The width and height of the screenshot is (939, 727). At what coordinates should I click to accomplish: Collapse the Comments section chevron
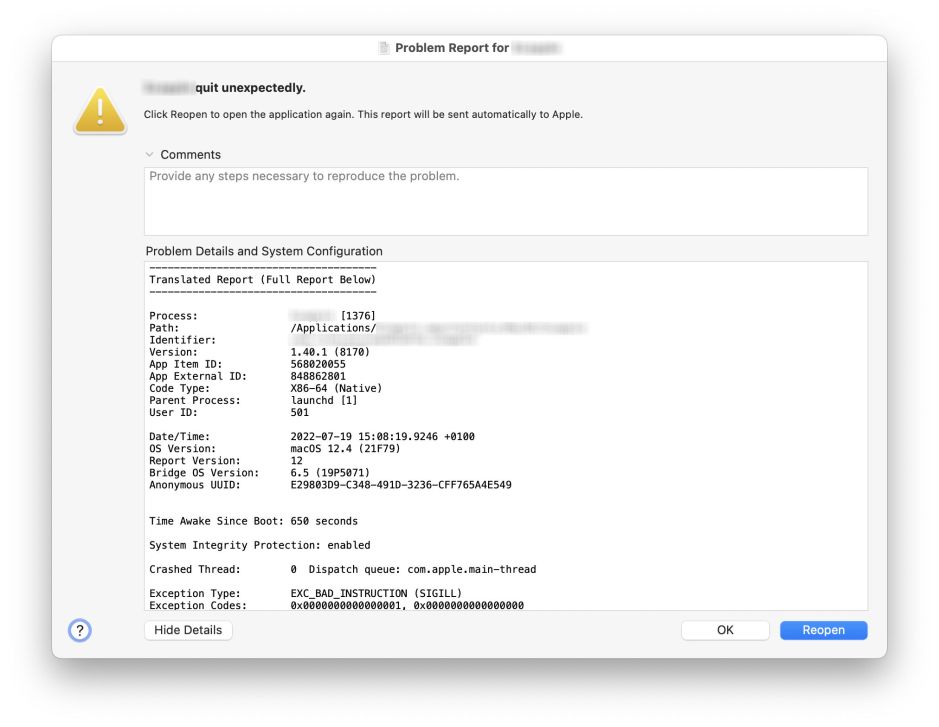tap(150, 155)
